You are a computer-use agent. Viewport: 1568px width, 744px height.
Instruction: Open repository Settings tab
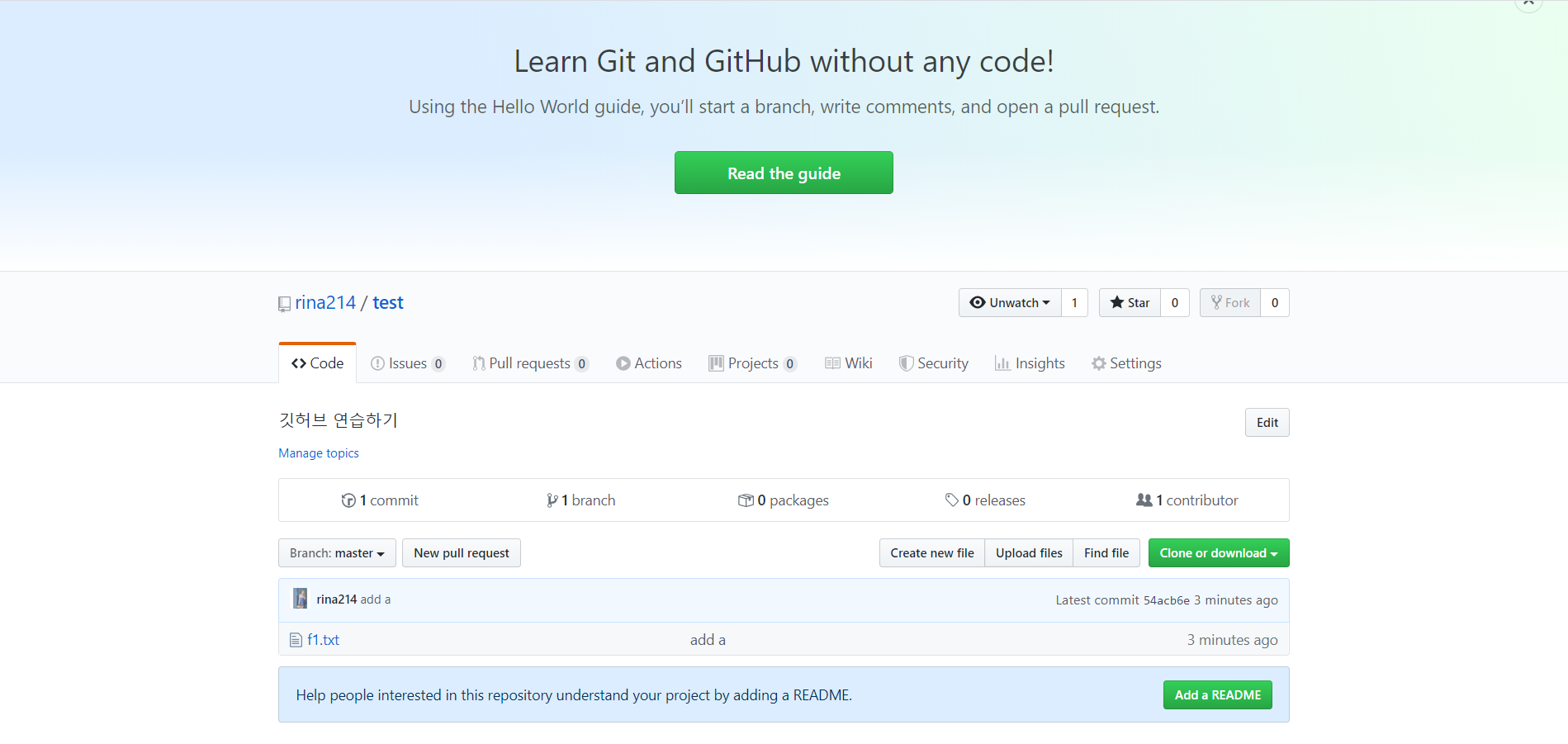[1126, 363]
